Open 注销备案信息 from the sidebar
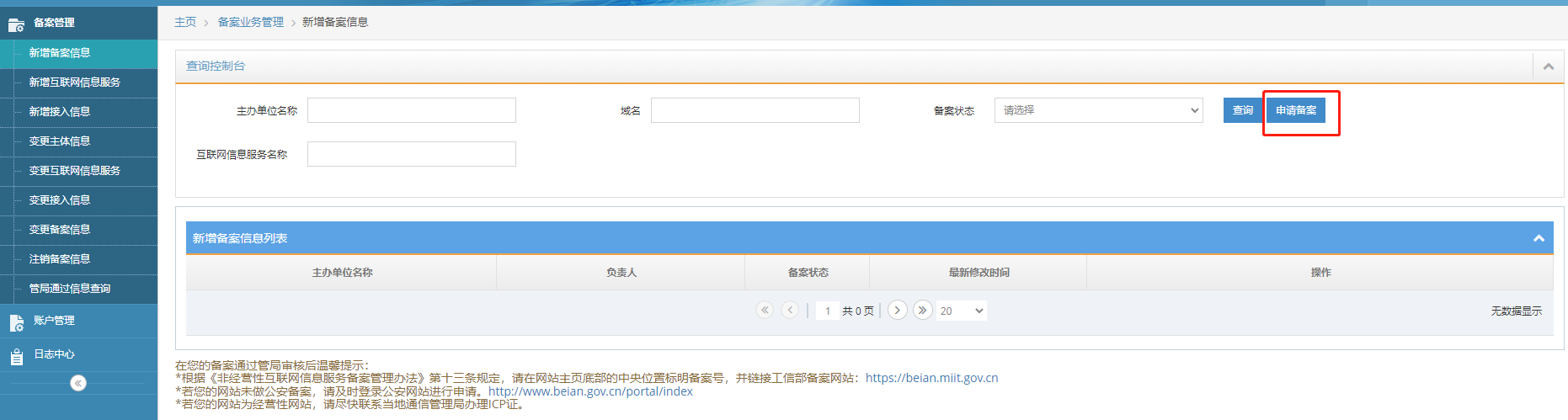 60,259
